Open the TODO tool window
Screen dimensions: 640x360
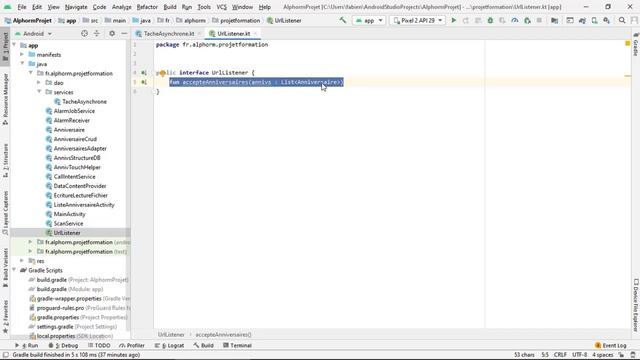(x=99, y=345)
